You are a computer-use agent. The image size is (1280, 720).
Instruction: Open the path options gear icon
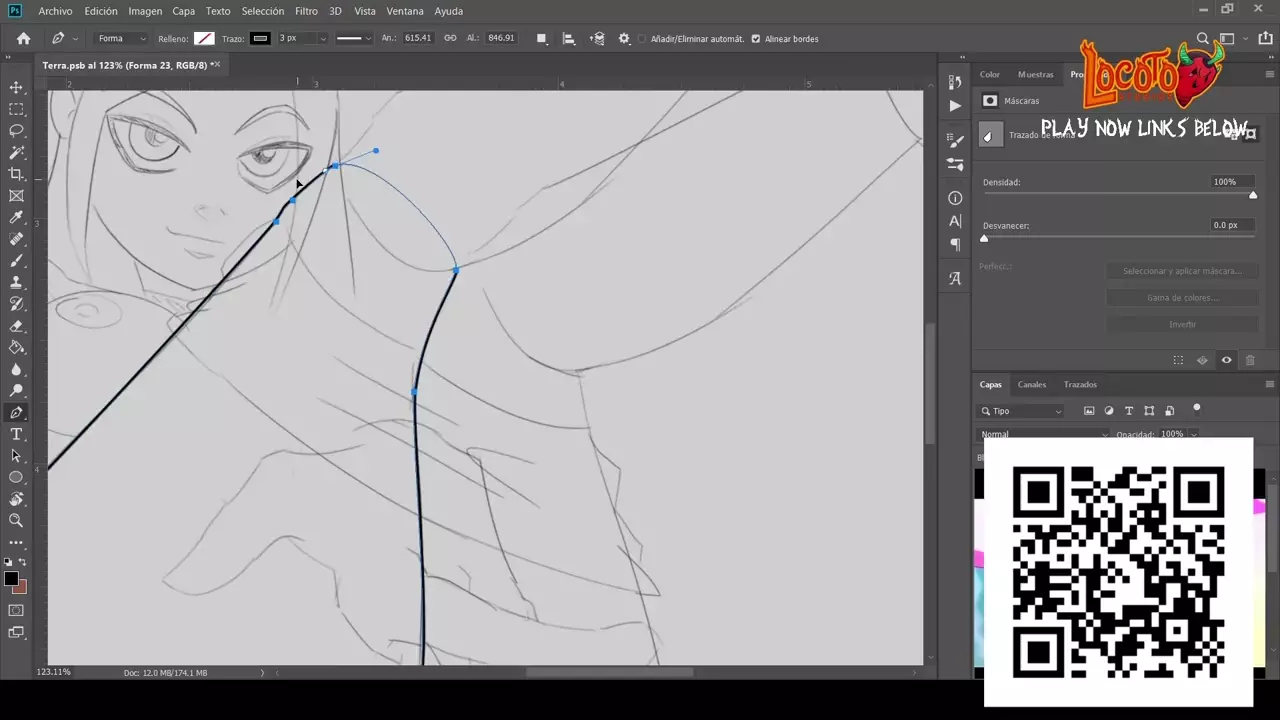click(624, 38)
